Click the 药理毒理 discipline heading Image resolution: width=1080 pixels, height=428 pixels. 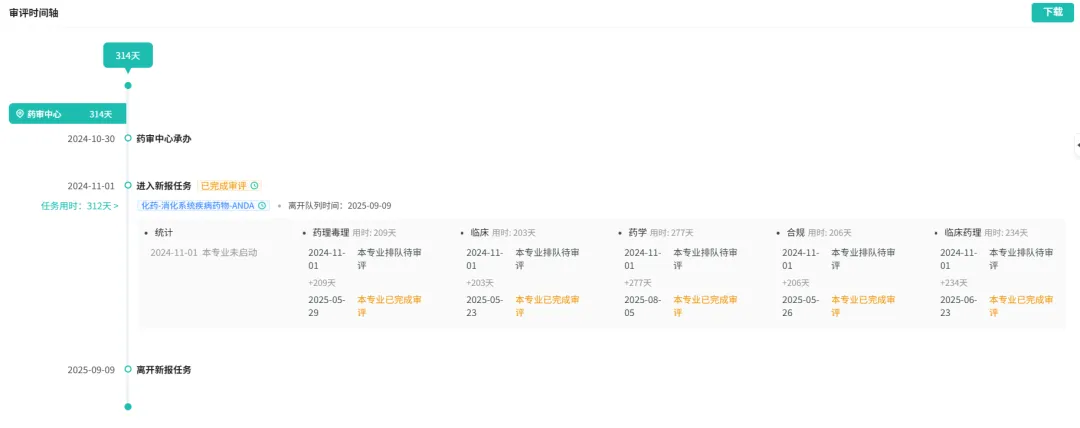330,232
